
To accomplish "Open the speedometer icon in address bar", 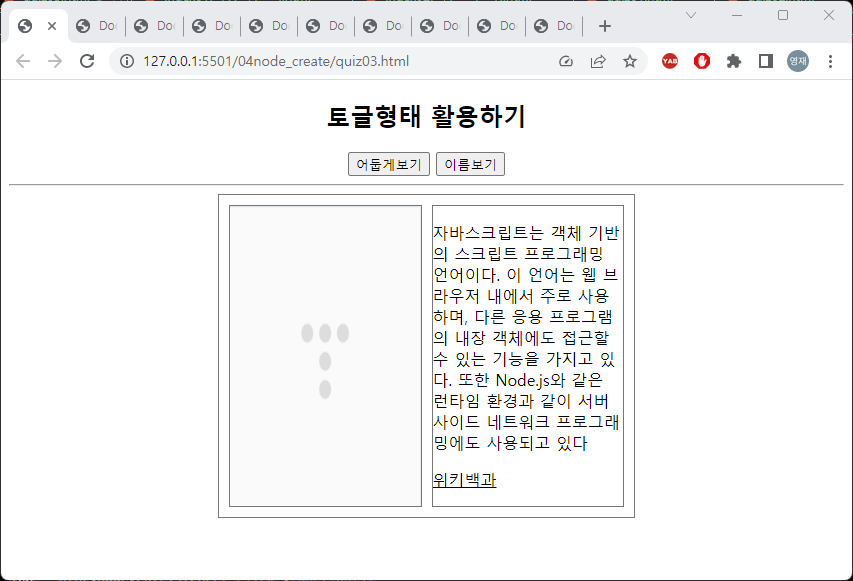I will (x=566, y=61).
